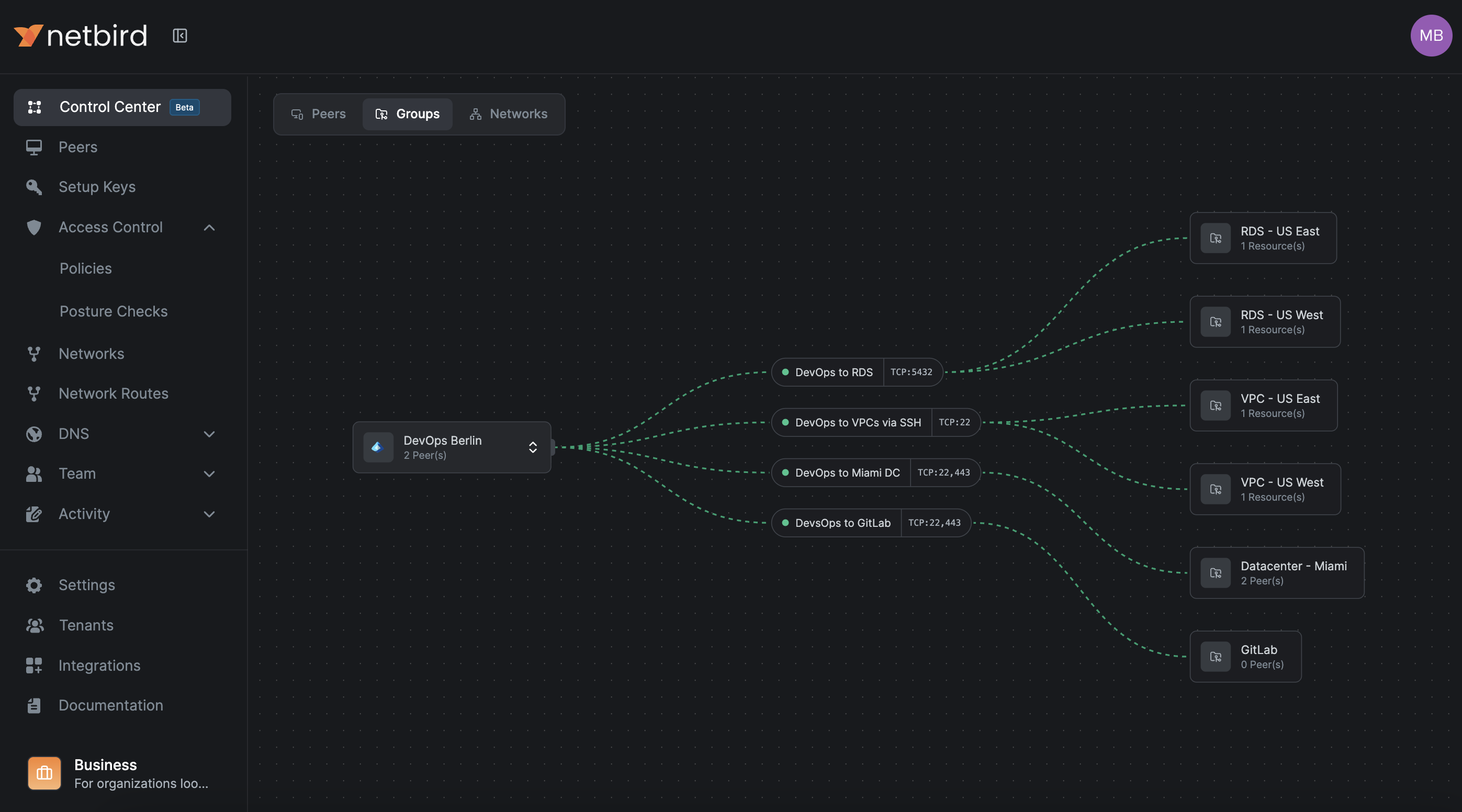Collapse the sidebar using the panel icon

(x=180, y=35)
